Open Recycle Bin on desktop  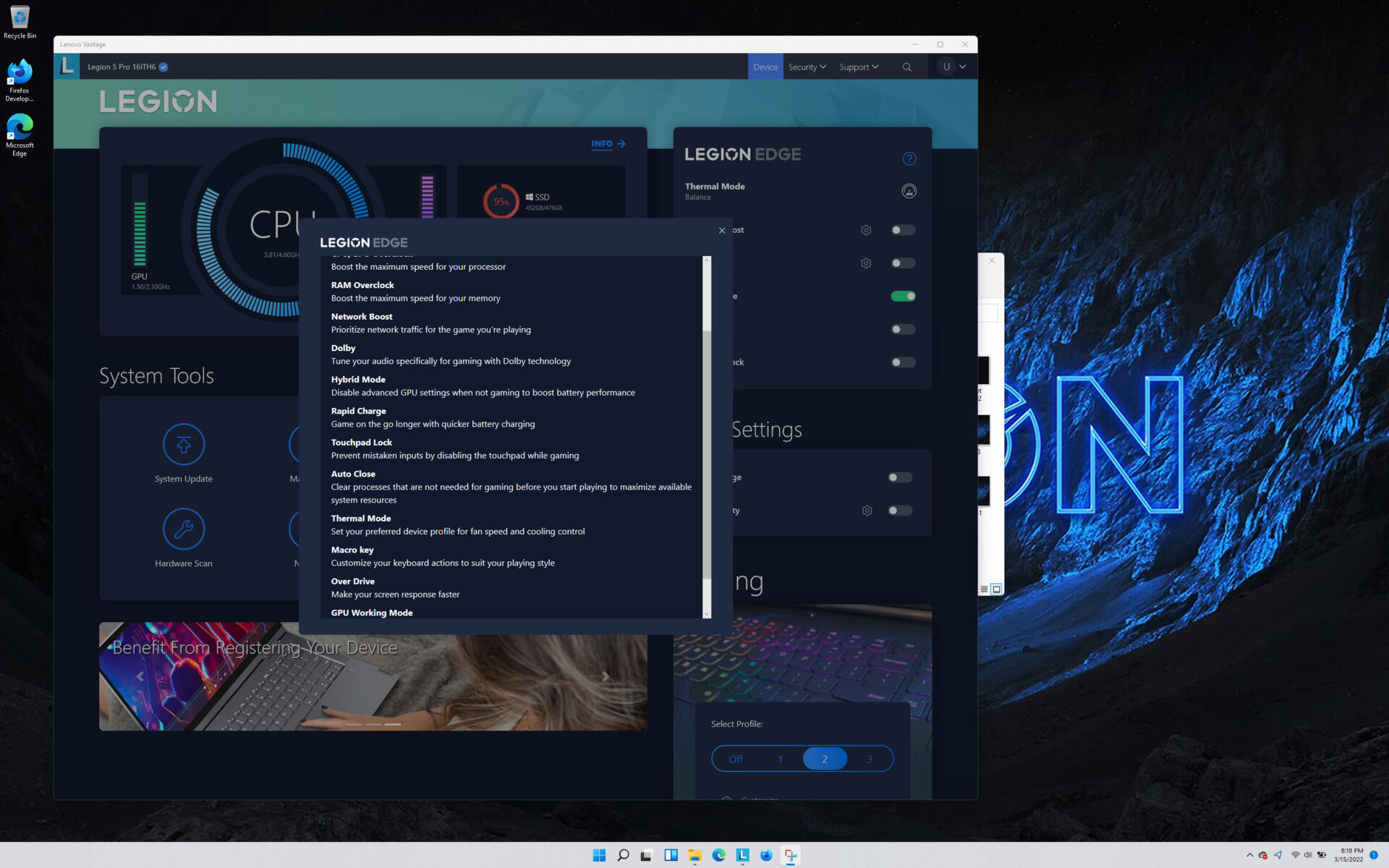pyautogui.click(x=20, y=22)
